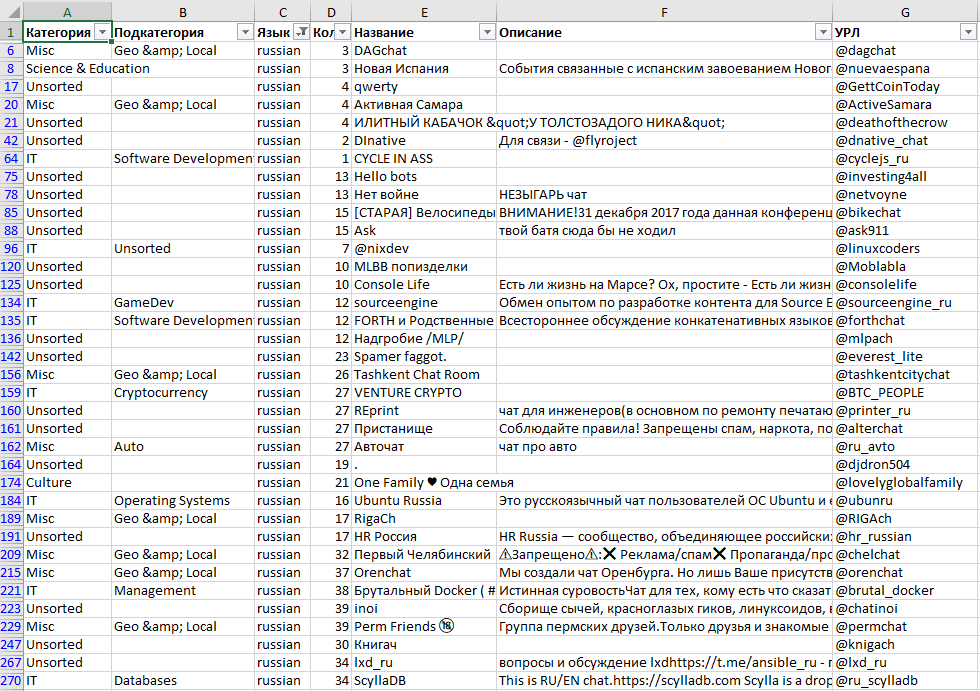Open filter dropdown in column D header cell
The image size is (980, 691).
pos(342,32)
